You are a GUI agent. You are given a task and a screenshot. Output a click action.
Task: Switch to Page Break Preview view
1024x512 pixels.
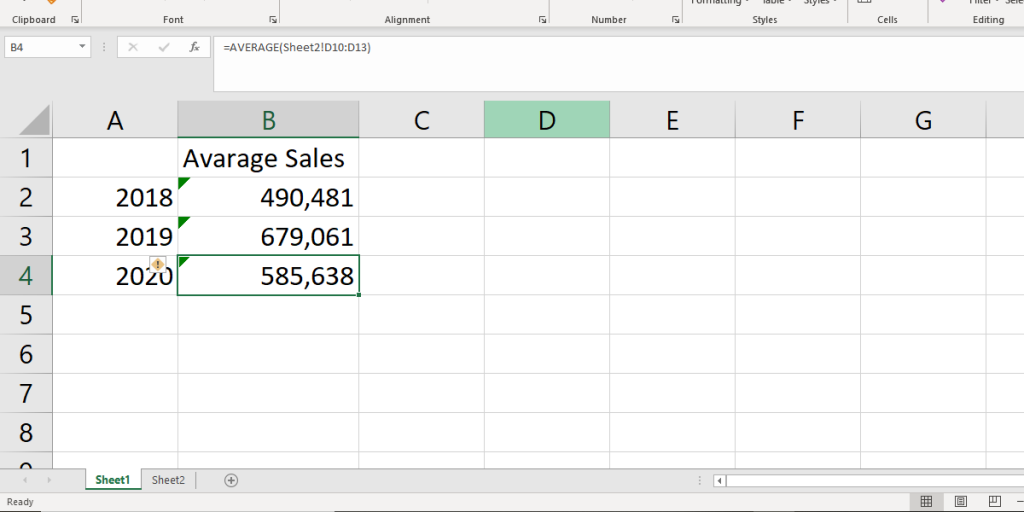pyautogui.click(x=993, y=501)
